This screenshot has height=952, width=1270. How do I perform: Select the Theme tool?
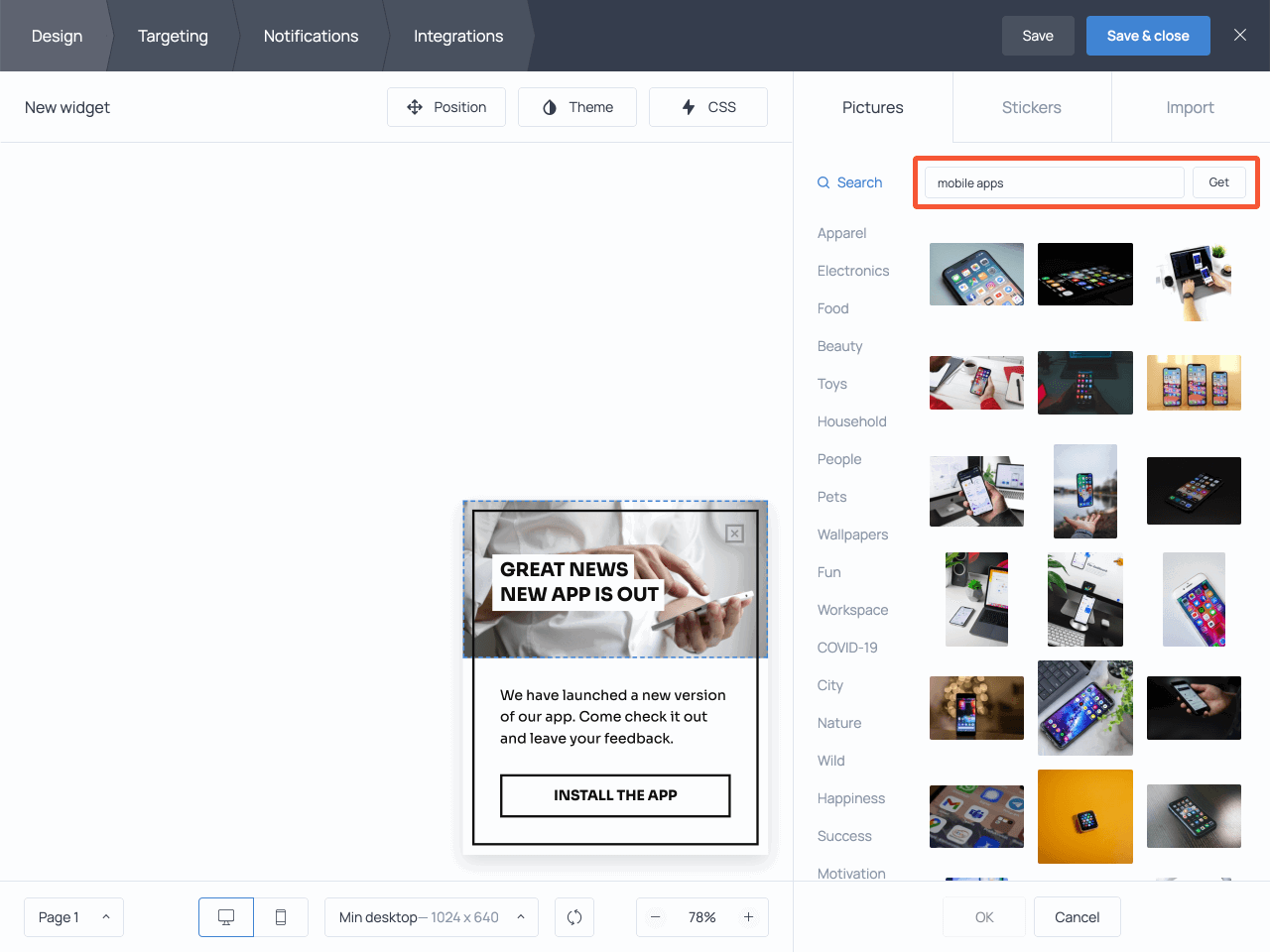pos(576,106)
